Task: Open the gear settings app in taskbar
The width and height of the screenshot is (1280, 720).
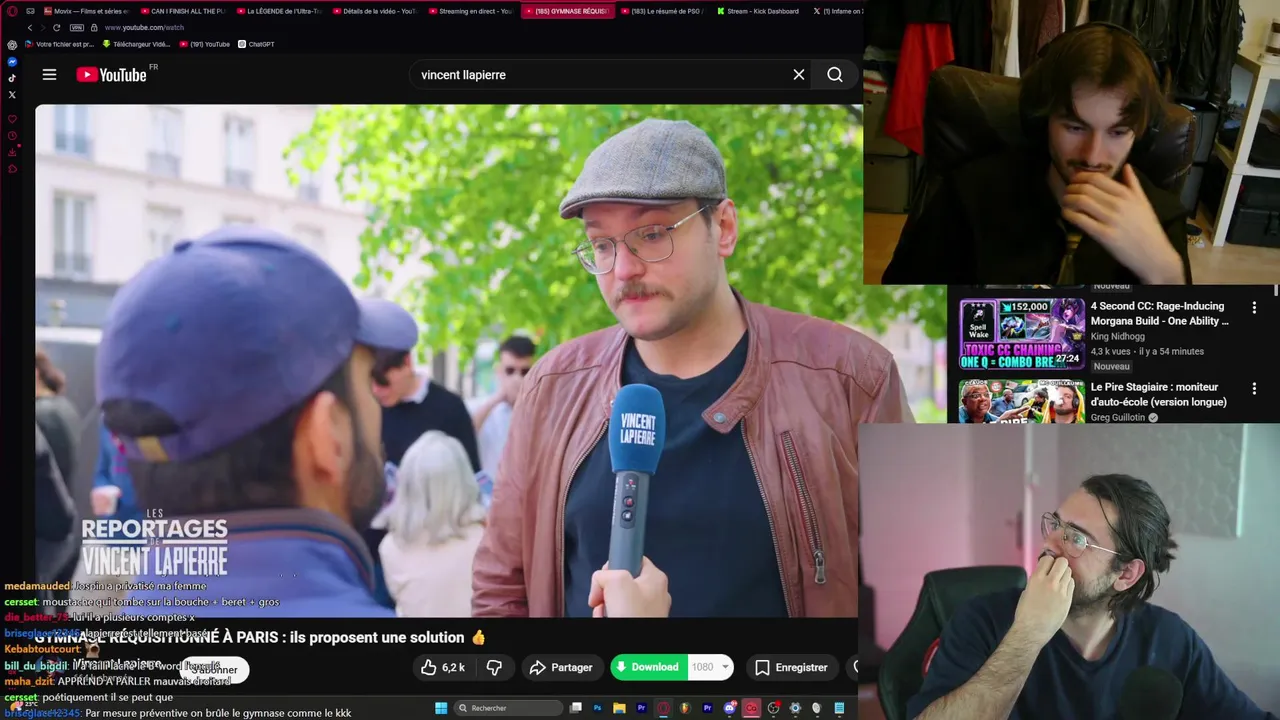Action: [x=795, y=708]
